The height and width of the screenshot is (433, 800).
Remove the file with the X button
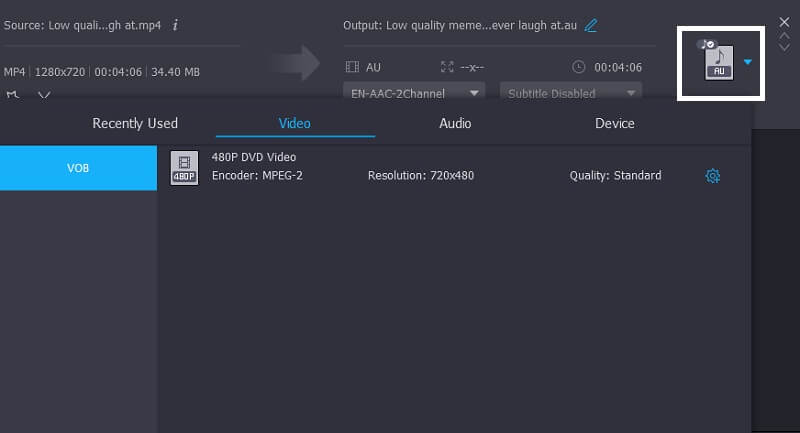click(784, 21)
